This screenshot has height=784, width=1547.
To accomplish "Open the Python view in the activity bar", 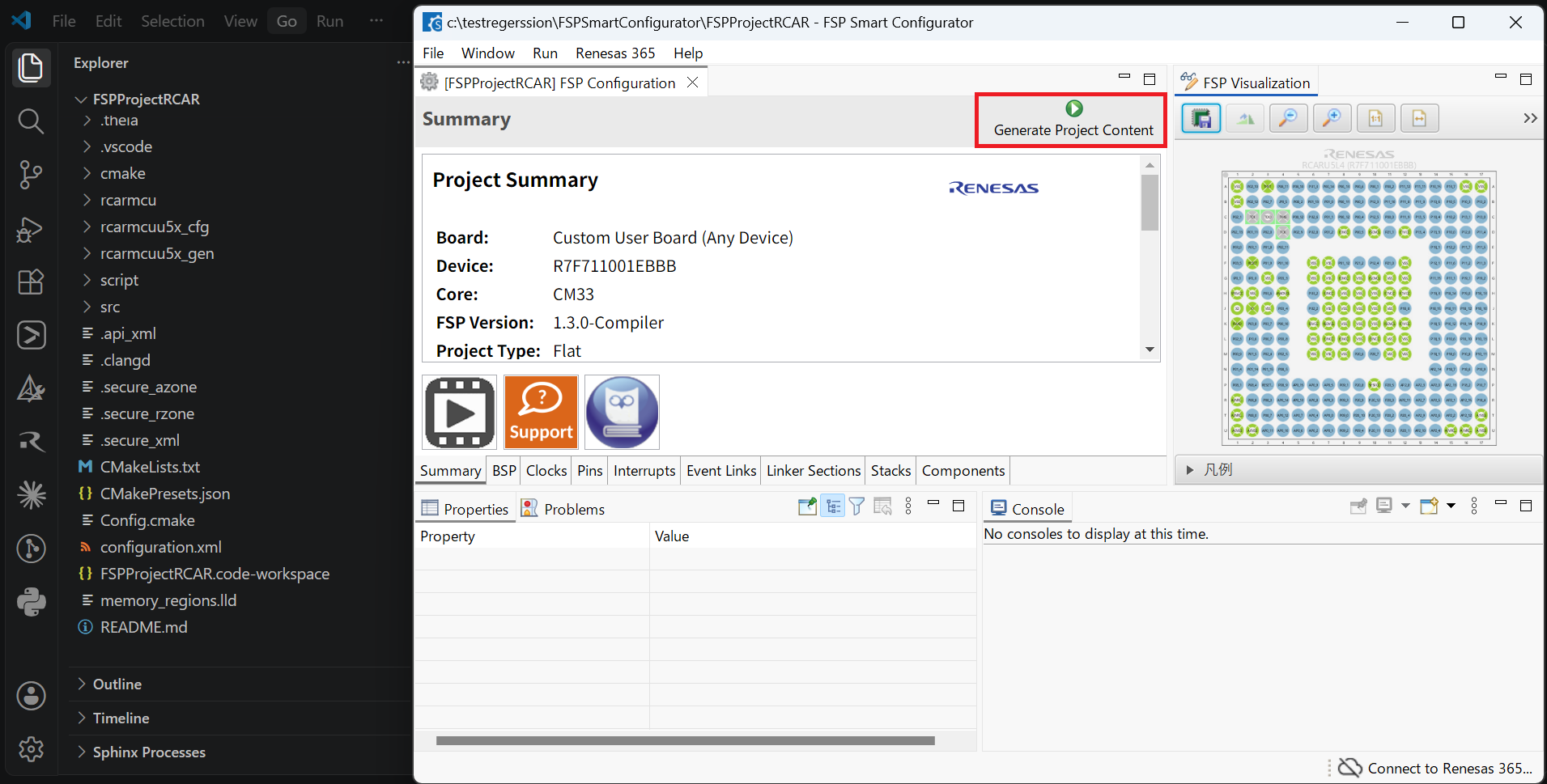I will [x=31, y=602].
